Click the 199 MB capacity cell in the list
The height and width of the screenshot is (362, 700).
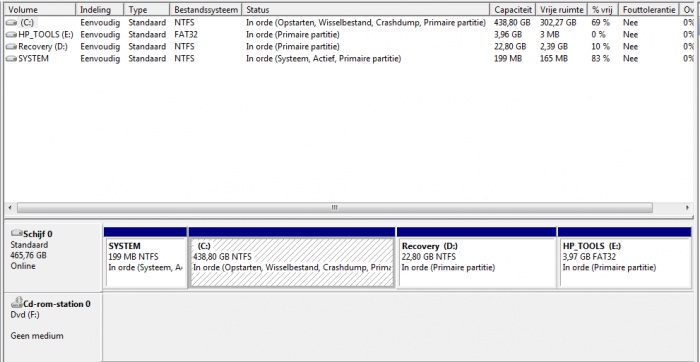(508, 58)
